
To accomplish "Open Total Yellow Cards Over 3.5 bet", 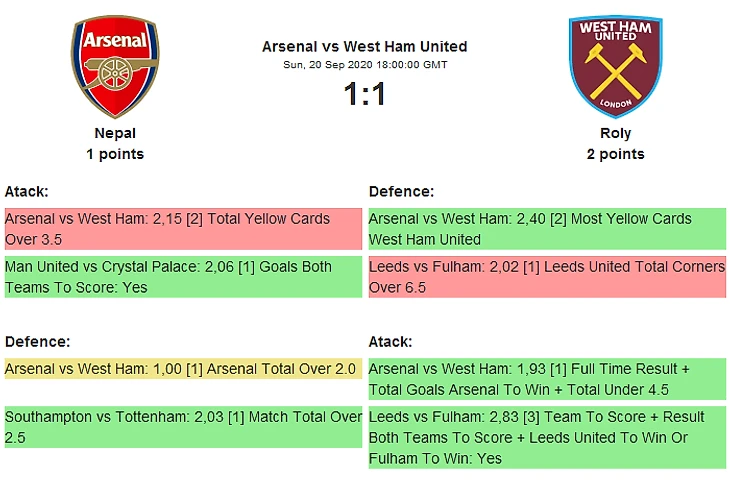I will pyautogui.click(x=182, y=229).
